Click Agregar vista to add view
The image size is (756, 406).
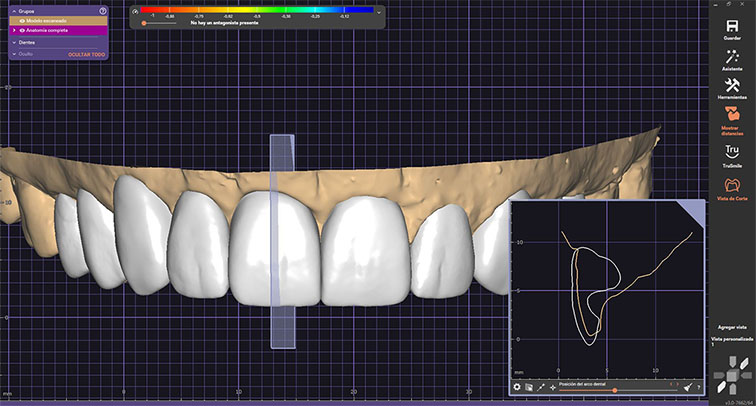coord(731,327)
